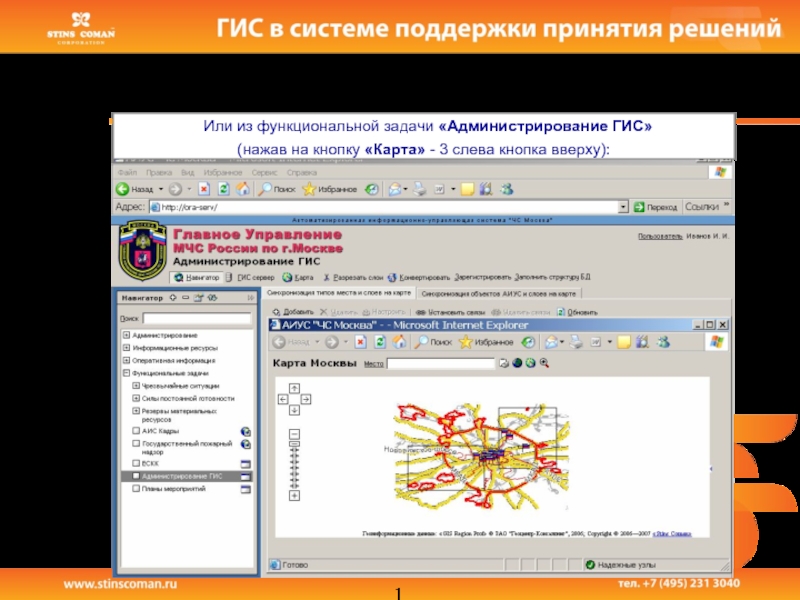The width and height of the screenshot is (800, 600).
Task: Click the Messenger icon in the main browser toolbar
Action: point(507,189)
